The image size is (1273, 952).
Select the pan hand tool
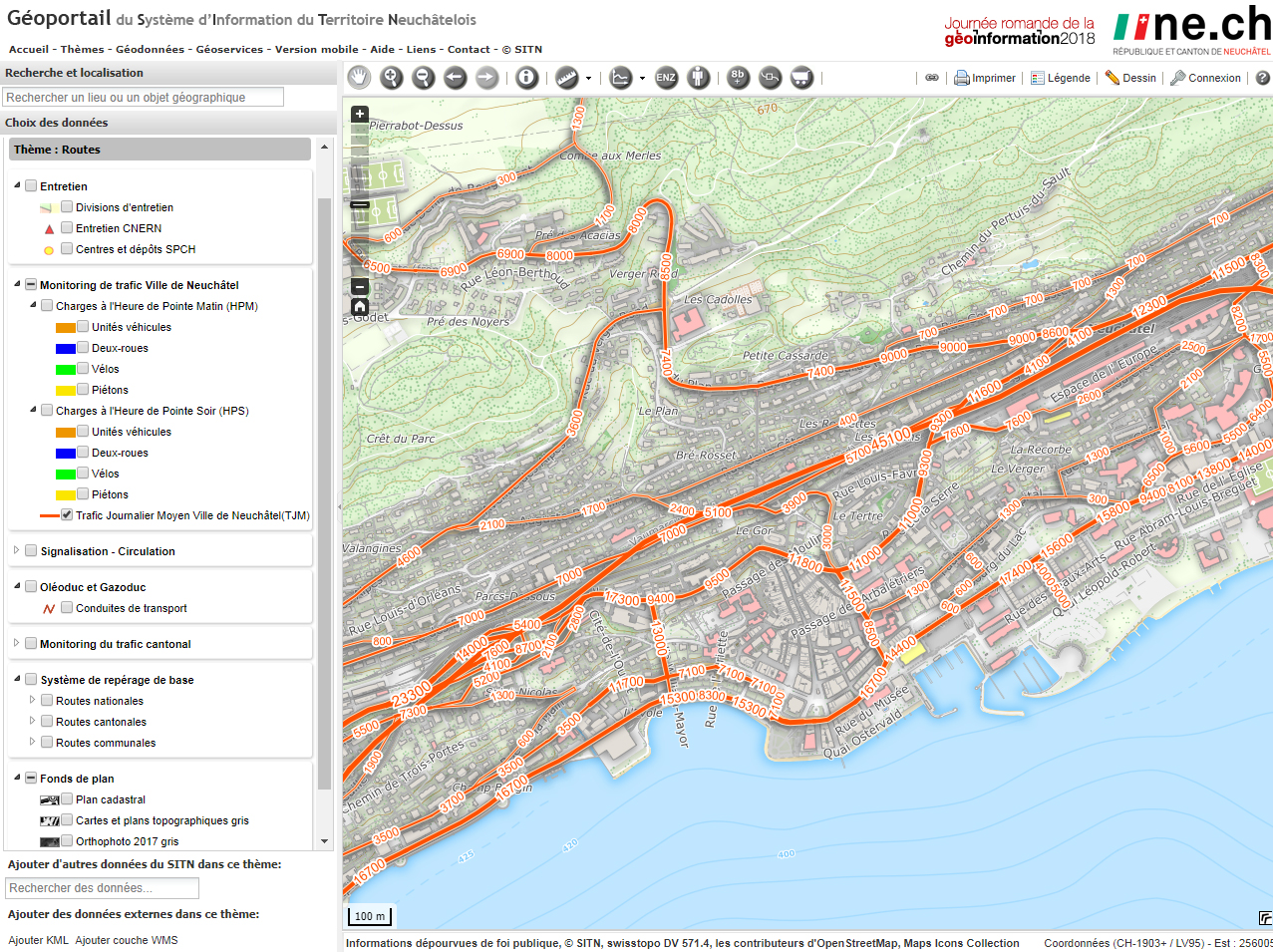tap(359, 78)
